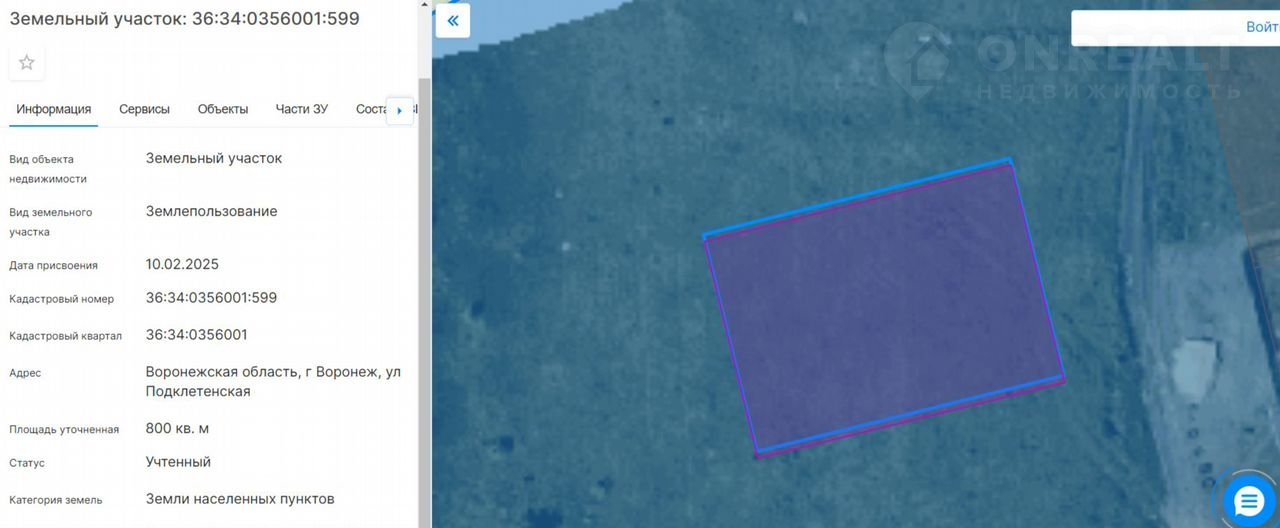Open the partially hidden Состав tab
The height and width of the screenshot is (528, 1280).
click(x=370, y=109)
